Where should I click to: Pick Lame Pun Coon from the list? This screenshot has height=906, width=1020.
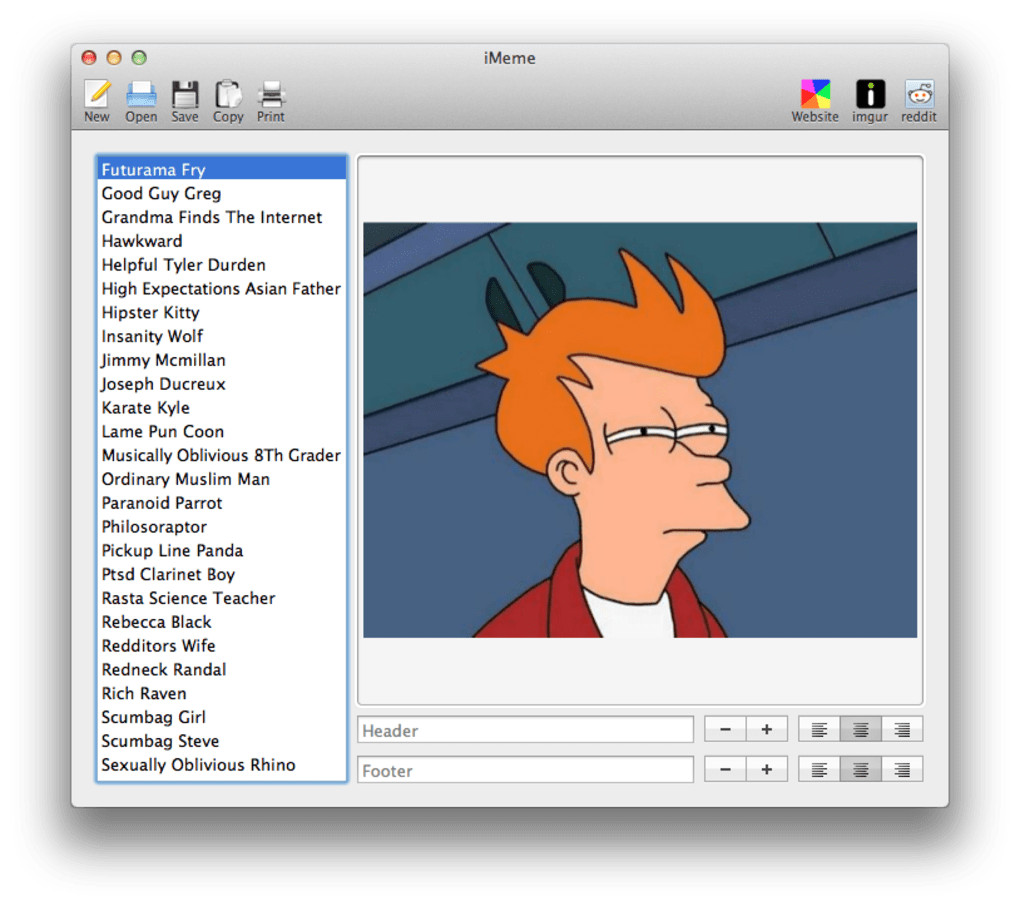click(222, 431)
